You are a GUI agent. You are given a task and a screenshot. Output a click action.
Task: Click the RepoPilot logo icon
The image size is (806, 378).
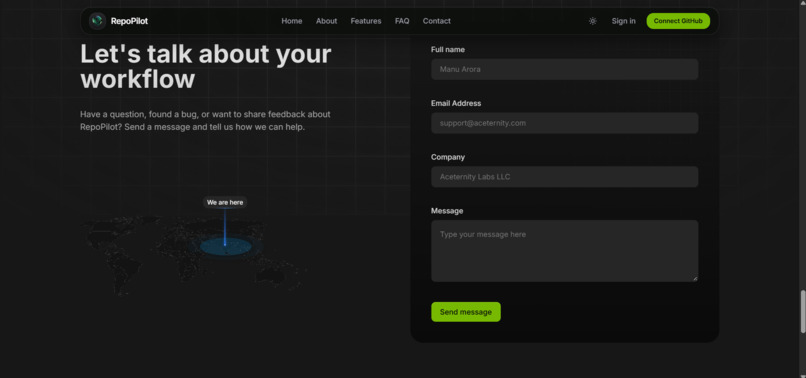[x=97, y=21]
